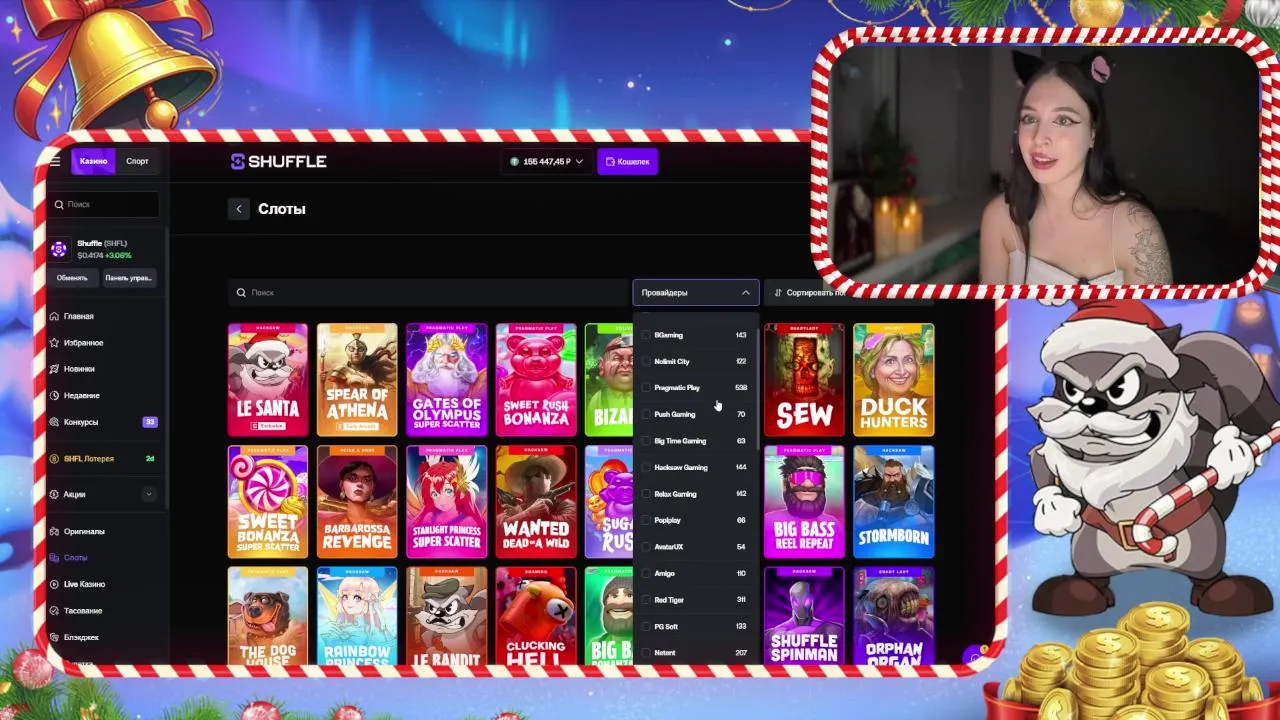1280x720 pixels.
Task: Click the Тасование sidebar icon
Action: click(54, 610)
